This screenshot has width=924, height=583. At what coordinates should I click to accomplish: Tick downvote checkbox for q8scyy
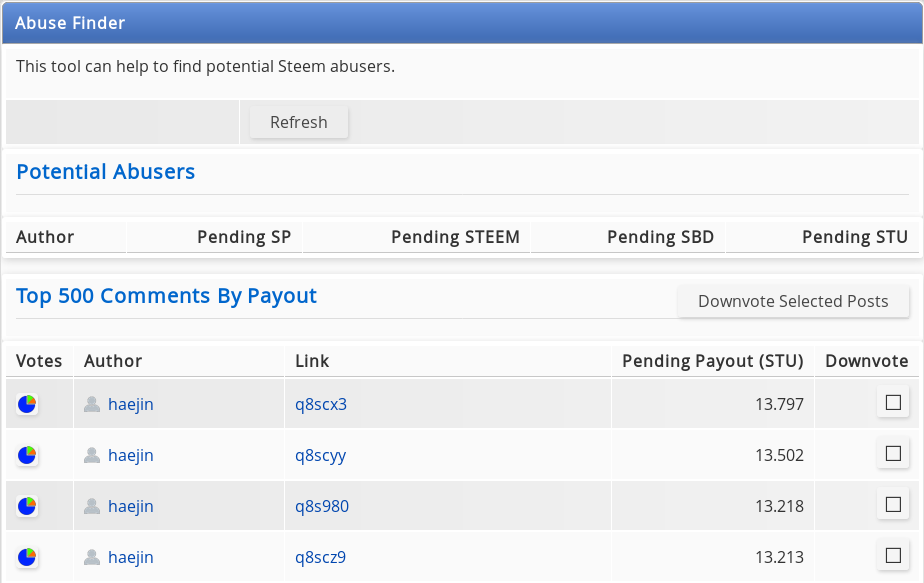point(893,453)
